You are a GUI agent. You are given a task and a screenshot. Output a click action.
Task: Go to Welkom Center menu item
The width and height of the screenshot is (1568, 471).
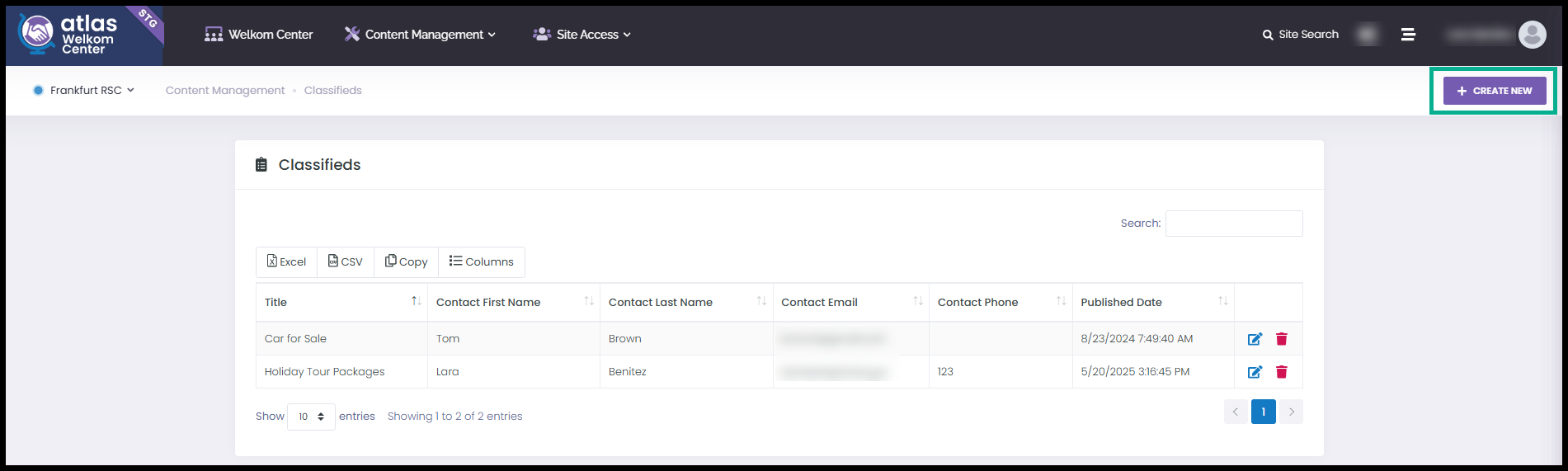(x=258, y=35)
